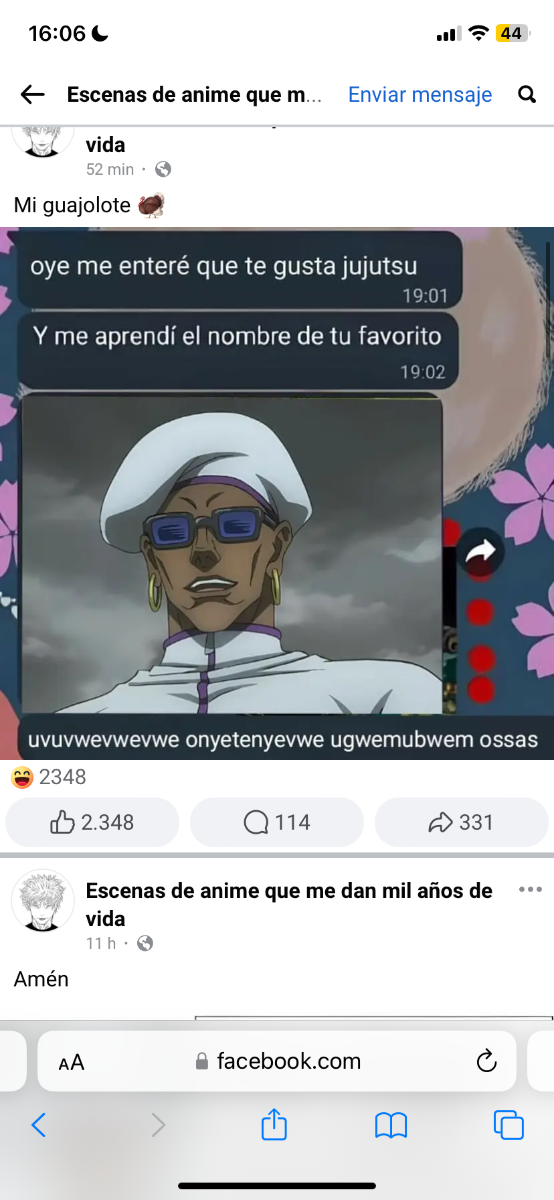Open the Escenas de anime page name link
This screenshot has width=554, height=1200.
289,904
